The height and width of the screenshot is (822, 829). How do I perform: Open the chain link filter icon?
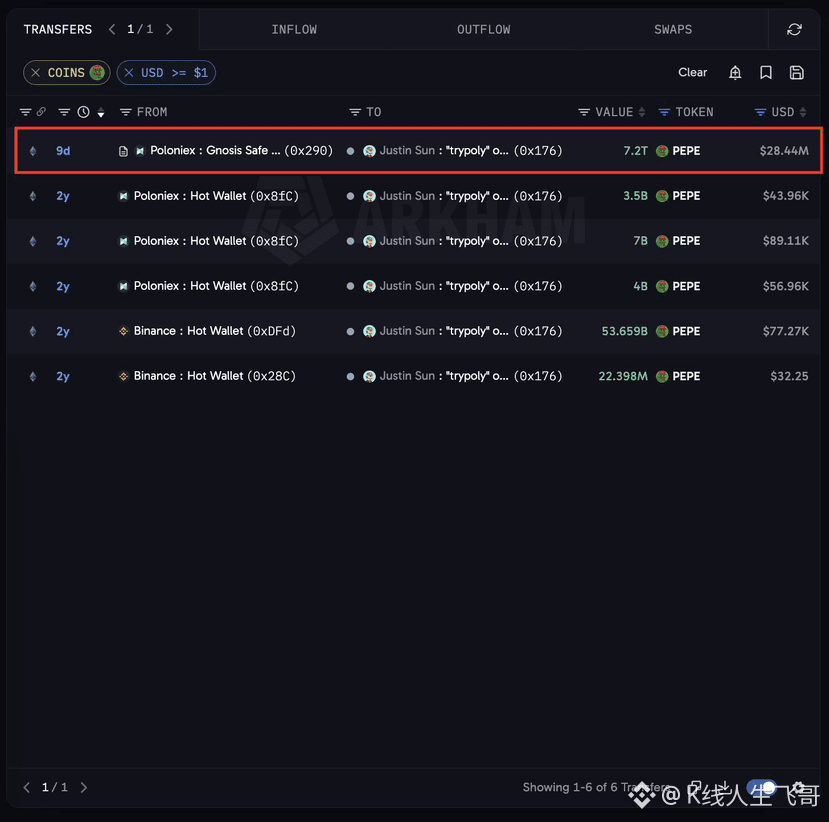pyautogui.click(x=41, y=112)
